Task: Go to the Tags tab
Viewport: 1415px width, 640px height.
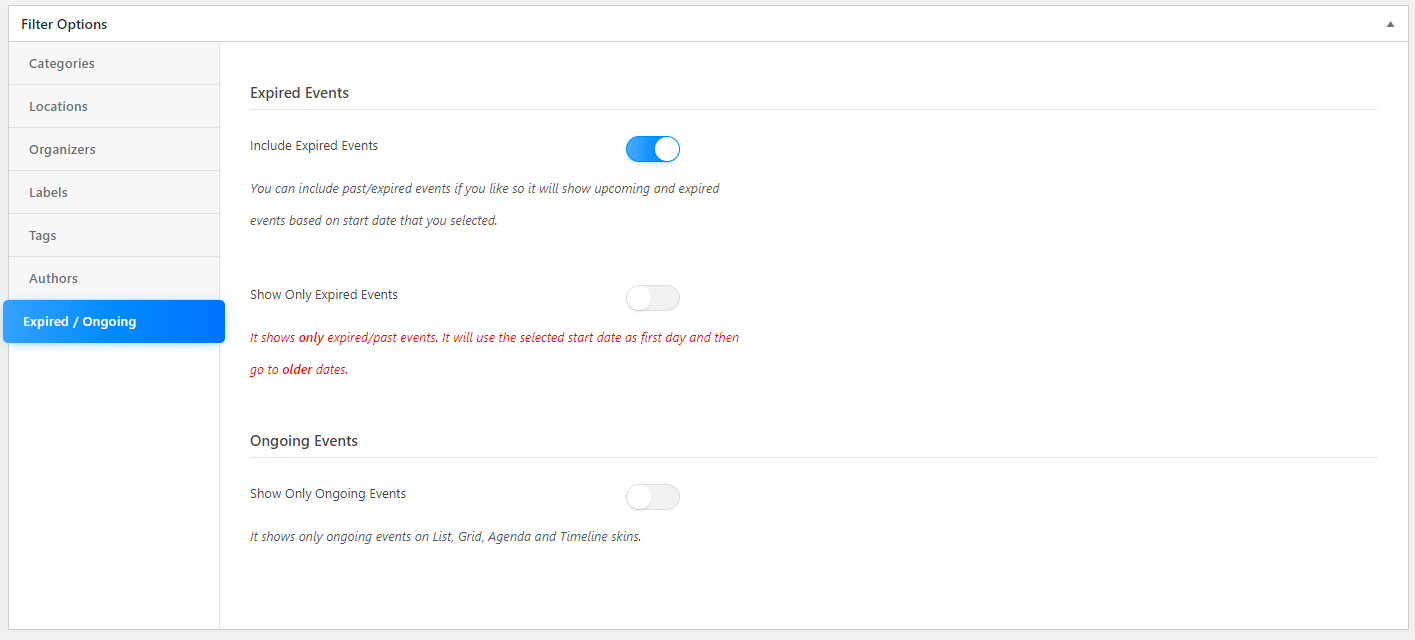Action: coord(114,235)
